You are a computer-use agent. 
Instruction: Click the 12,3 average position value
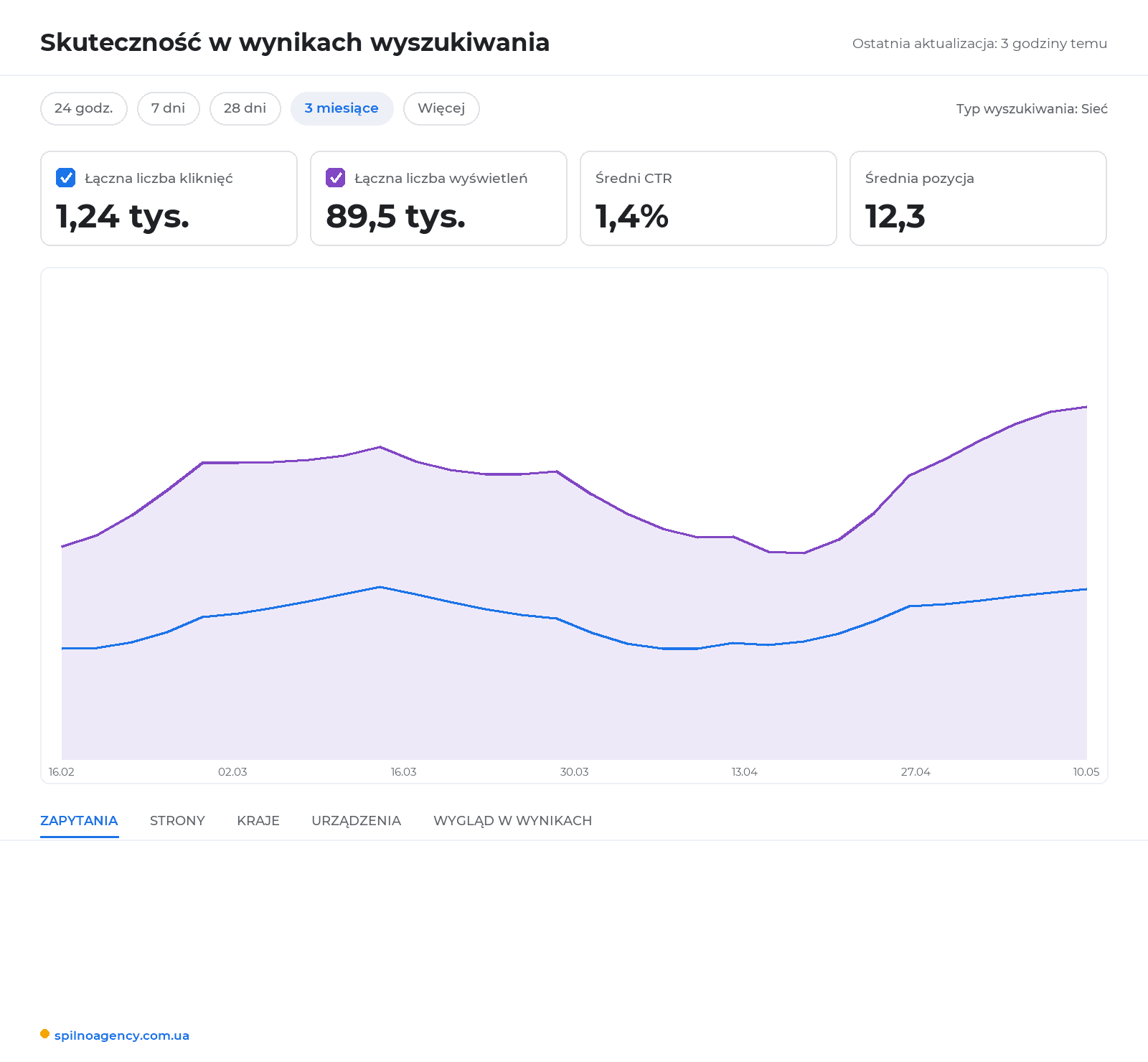[x=895, y=216]
